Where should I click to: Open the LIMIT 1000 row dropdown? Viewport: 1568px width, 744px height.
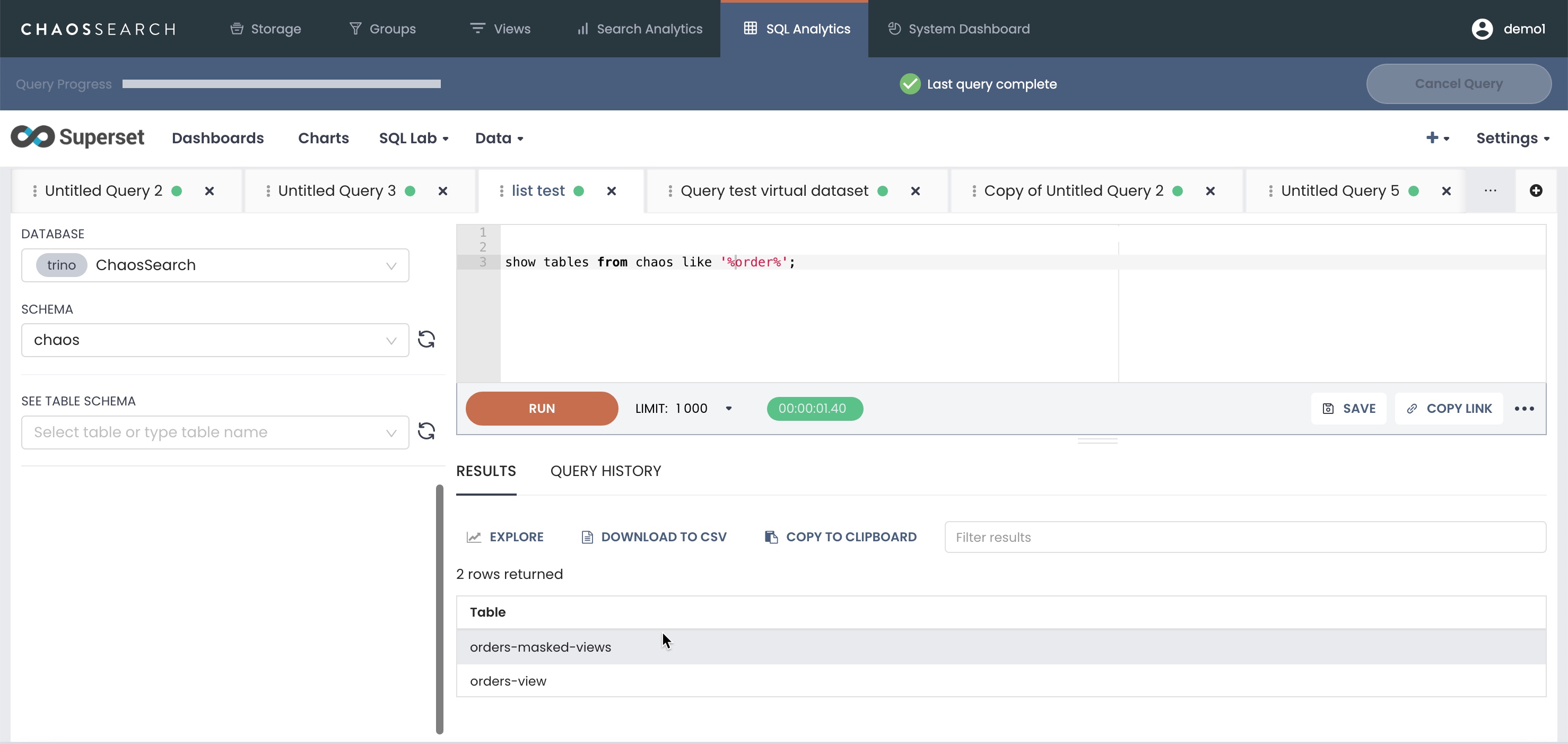click(x=729, y=409)
